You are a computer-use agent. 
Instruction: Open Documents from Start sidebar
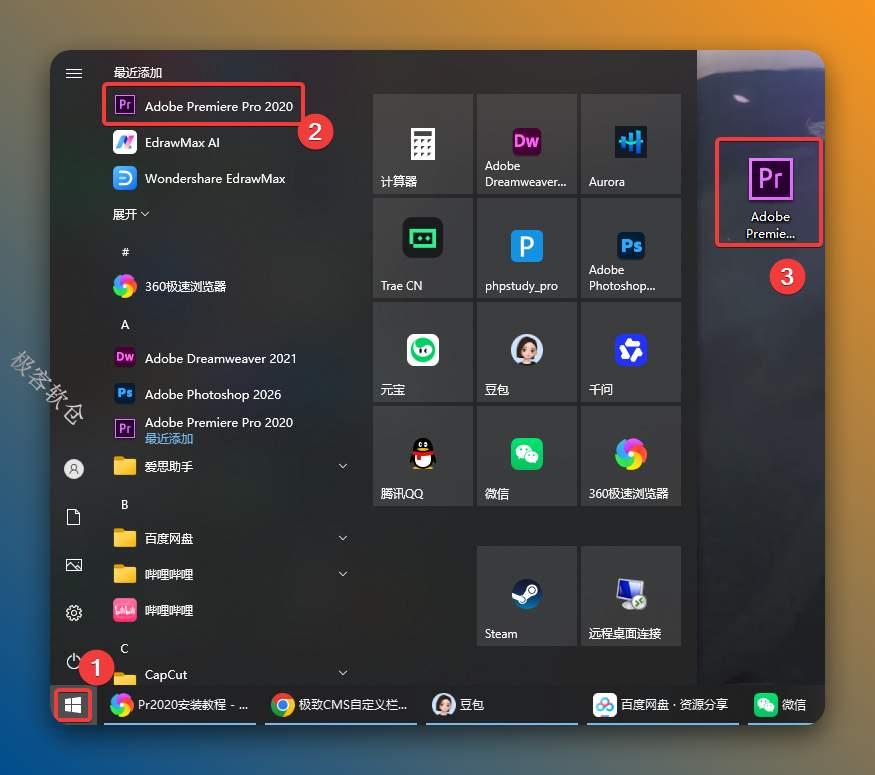pyautogui.click(x=74, y=517)
